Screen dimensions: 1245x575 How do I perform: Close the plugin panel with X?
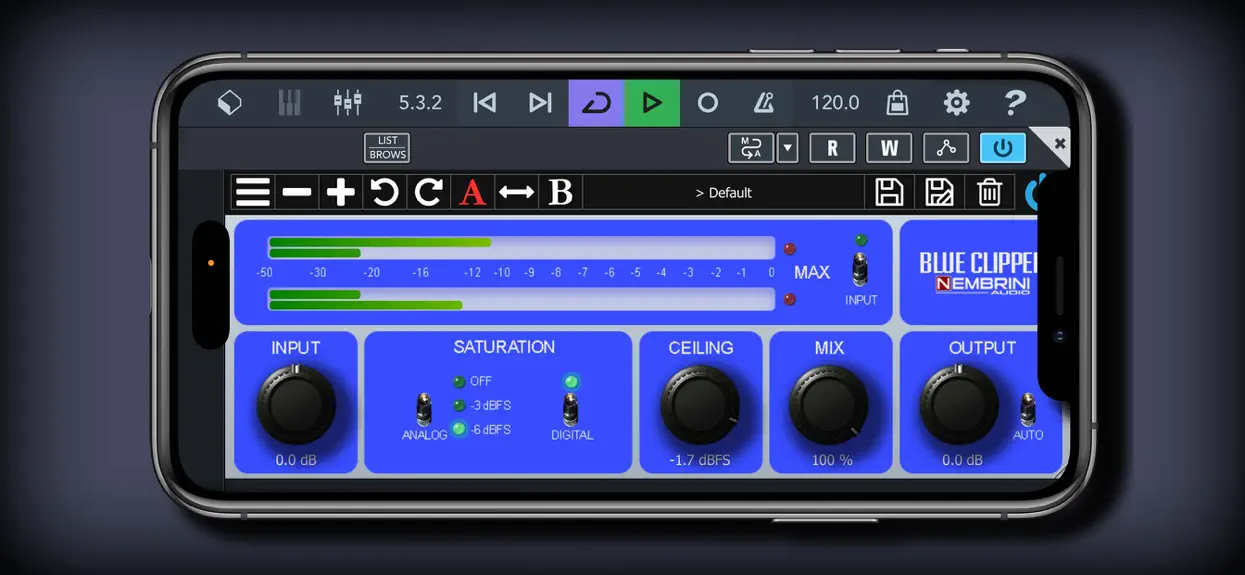click(1059, 144)
